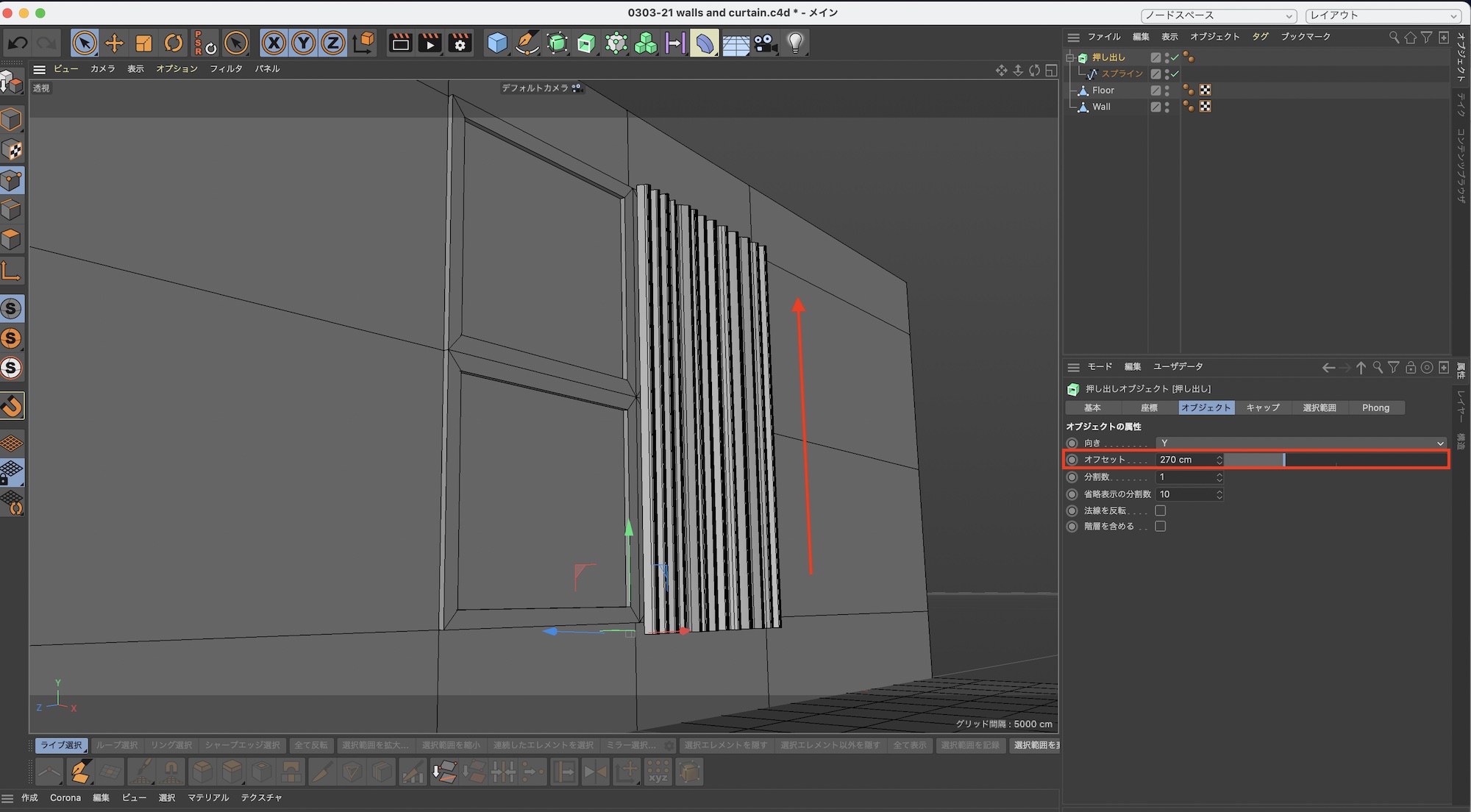Toggle green checkmark of 押し出し object

(x=1175, y=57)
